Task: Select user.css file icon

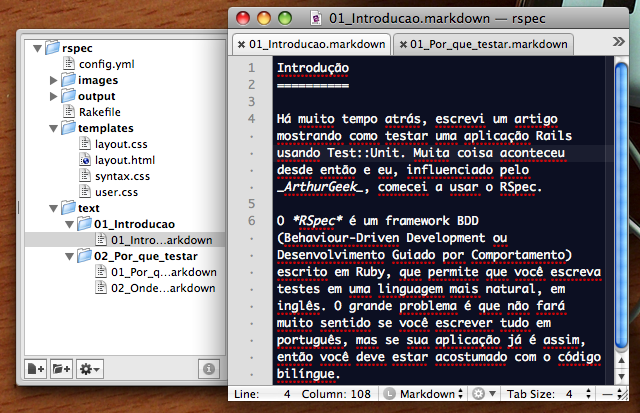Action: [85, 191]
